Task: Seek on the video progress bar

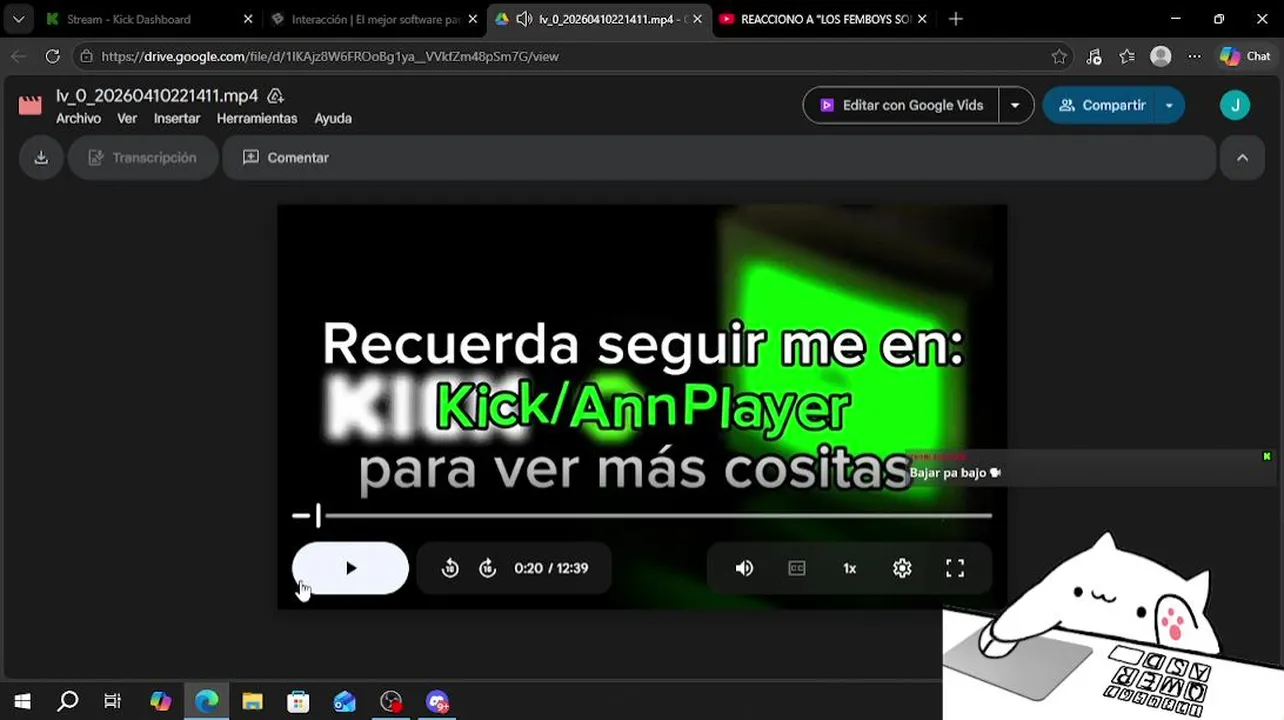Action: tap(642, 516)
